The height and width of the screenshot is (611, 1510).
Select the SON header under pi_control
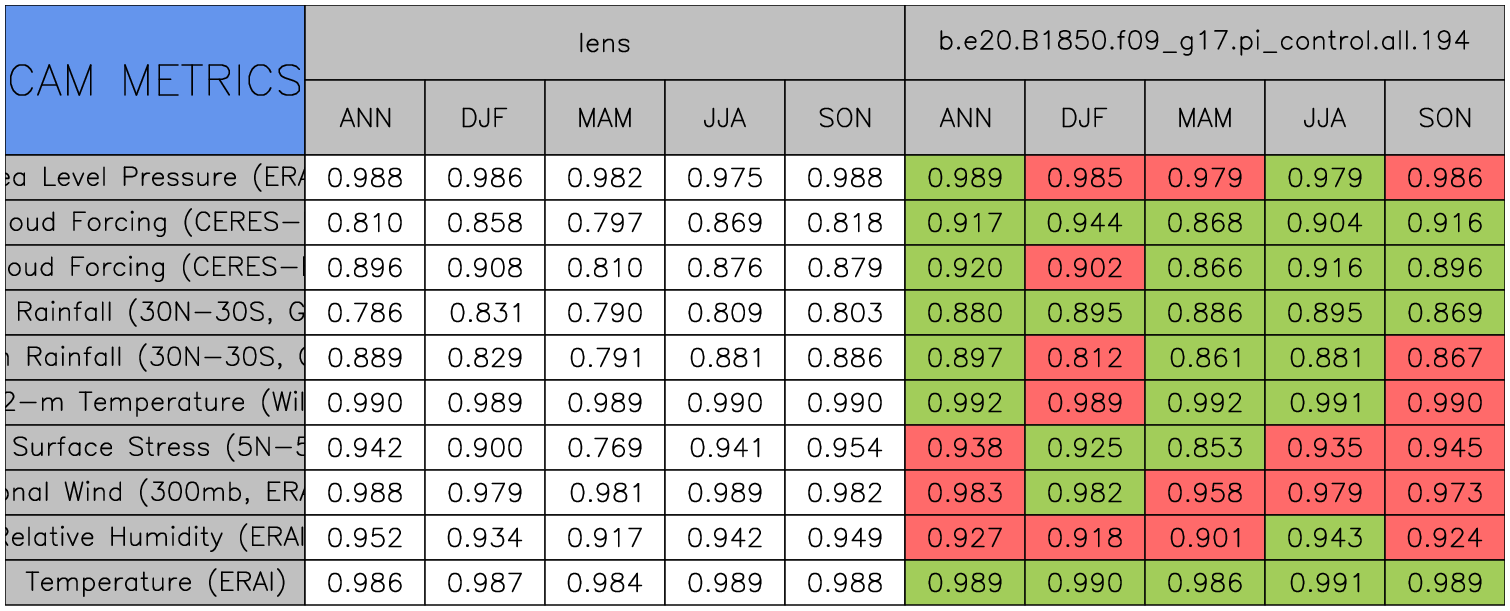point(1445,118)
